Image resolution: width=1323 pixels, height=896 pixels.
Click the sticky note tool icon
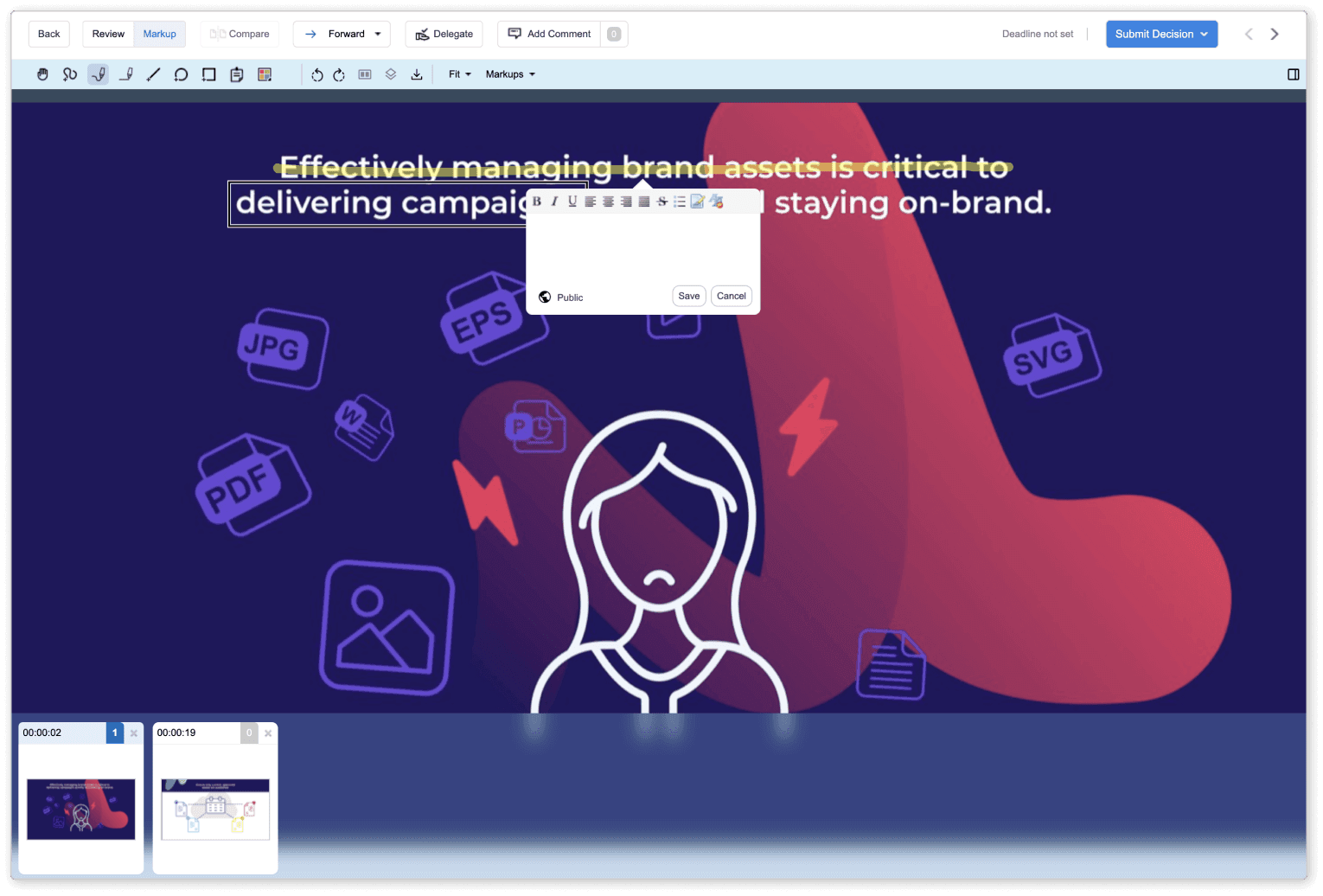(236, 74)
